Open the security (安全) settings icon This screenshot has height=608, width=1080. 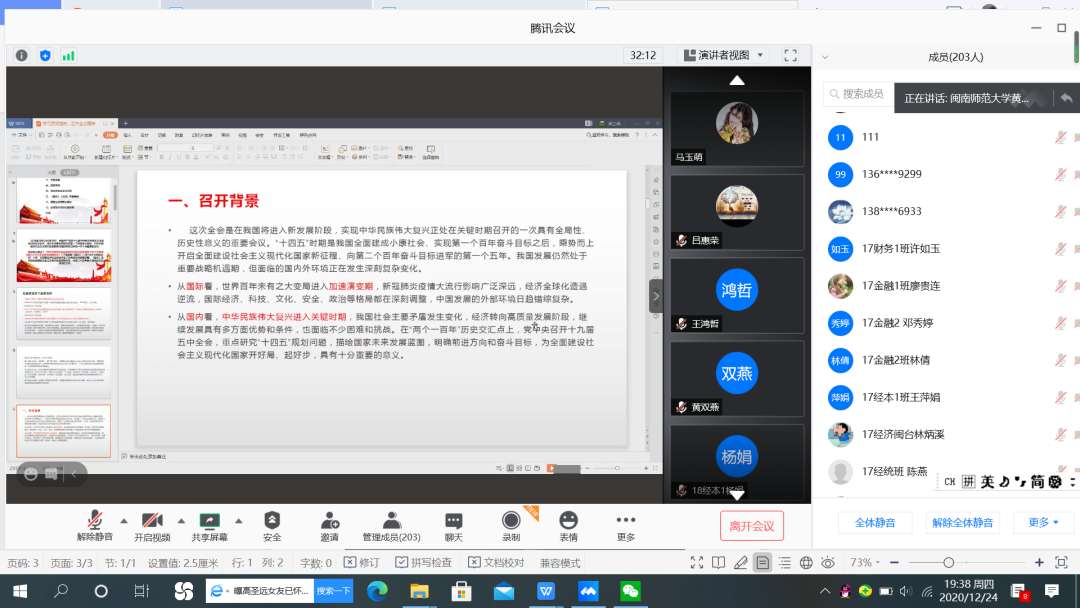click(272, 520)
